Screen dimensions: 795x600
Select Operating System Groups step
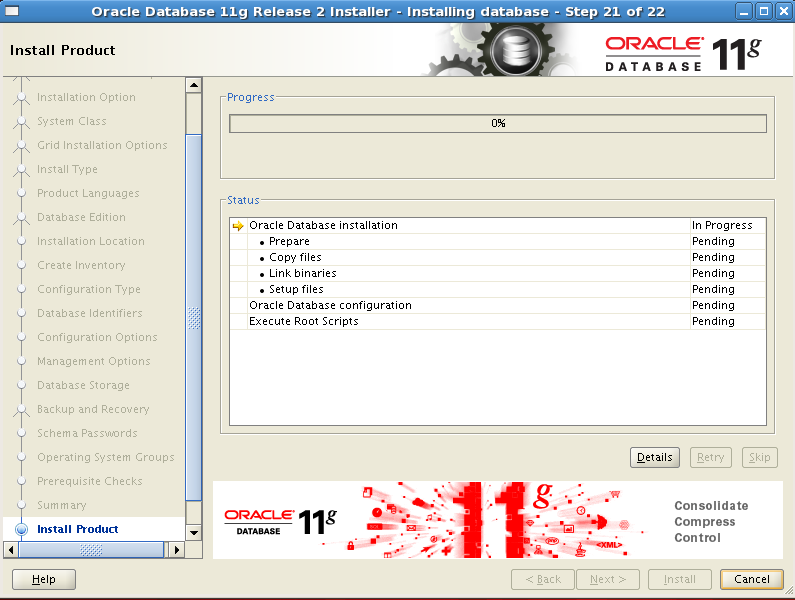click(x=105, y=457)
